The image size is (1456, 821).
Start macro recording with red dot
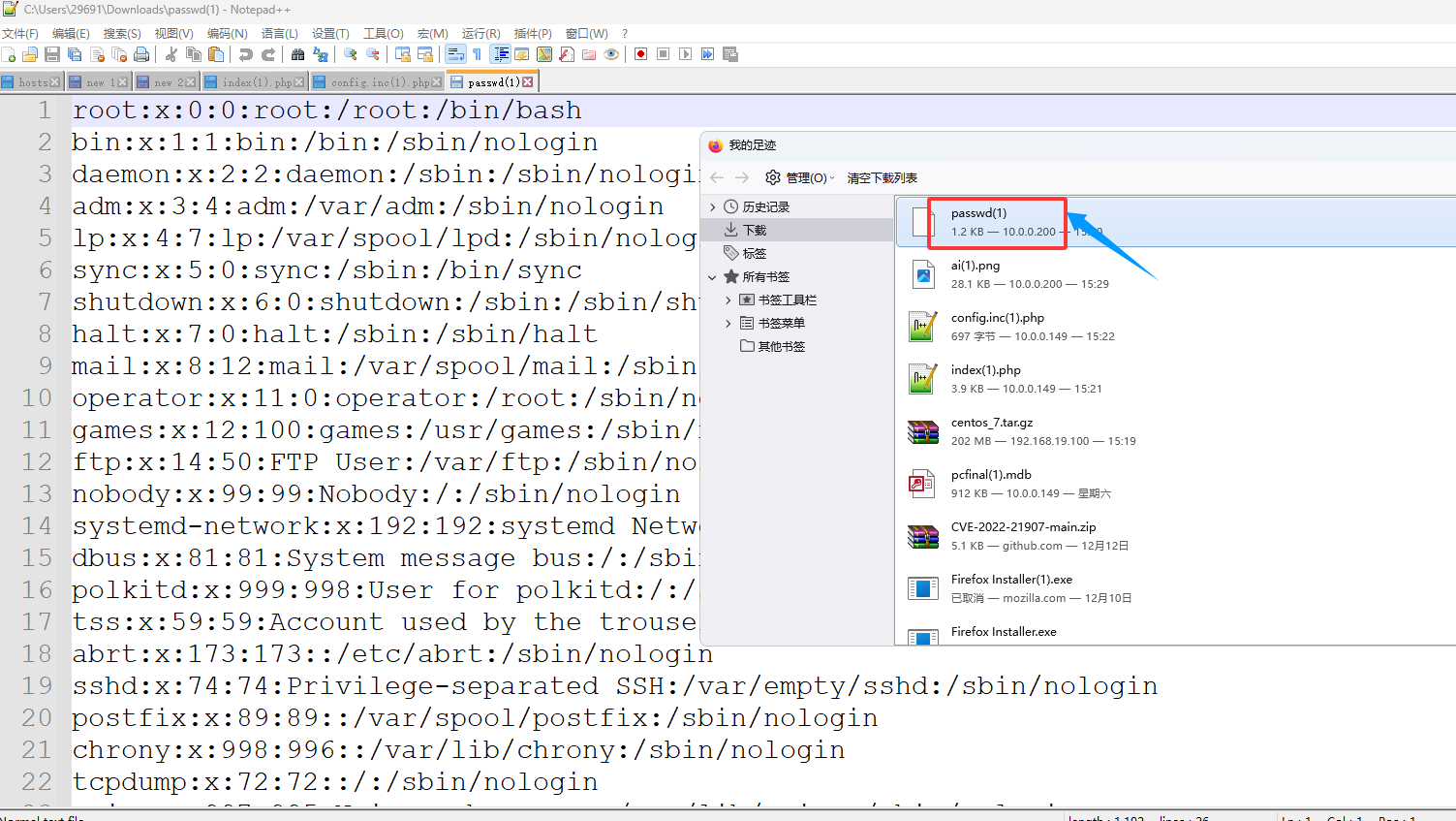[641, 54]
